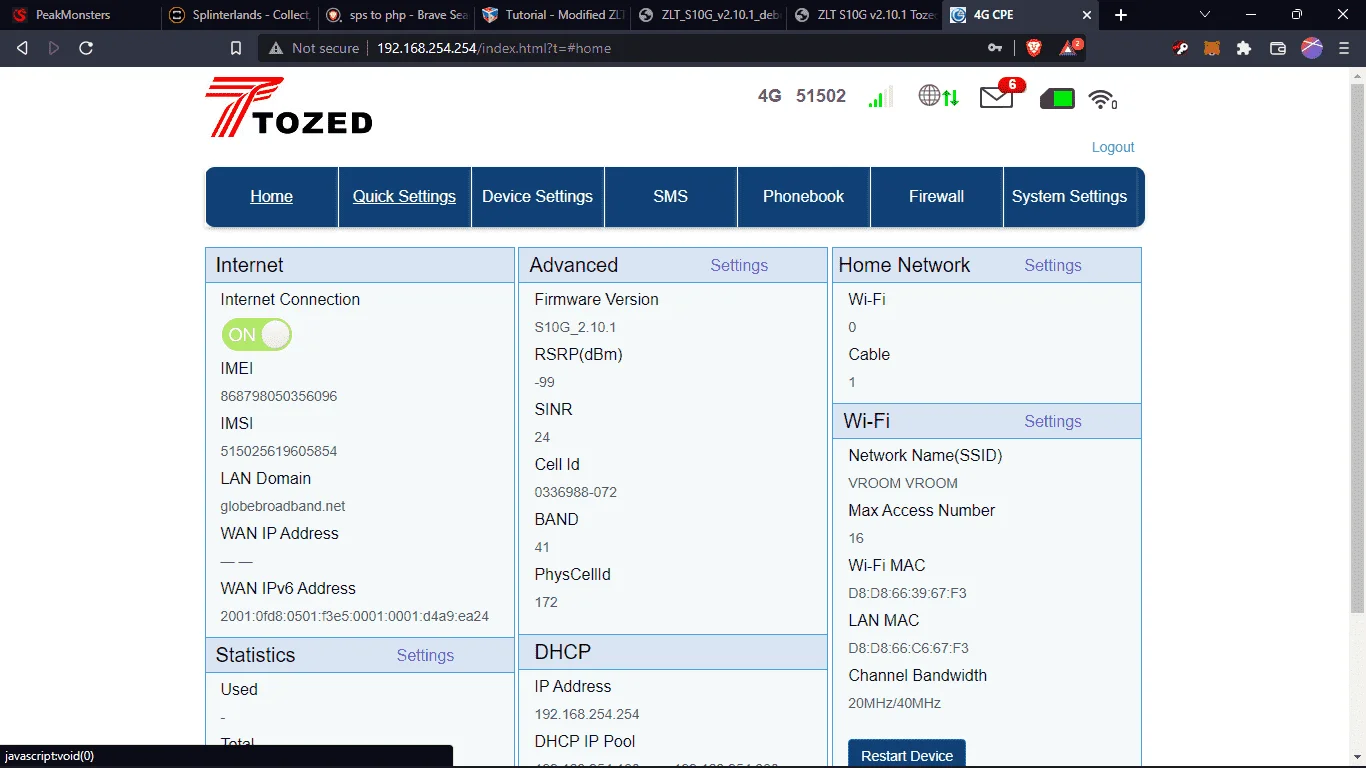Open Advanced panel Settings link

pyautogui.click(x=739, y=265)
